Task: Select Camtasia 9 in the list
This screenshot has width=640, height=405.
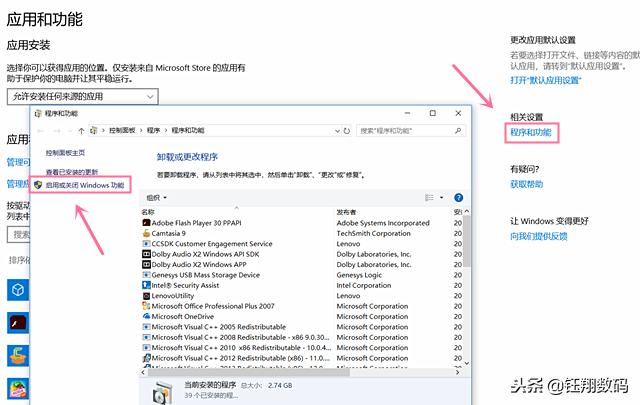Action: tap(169, 234)
